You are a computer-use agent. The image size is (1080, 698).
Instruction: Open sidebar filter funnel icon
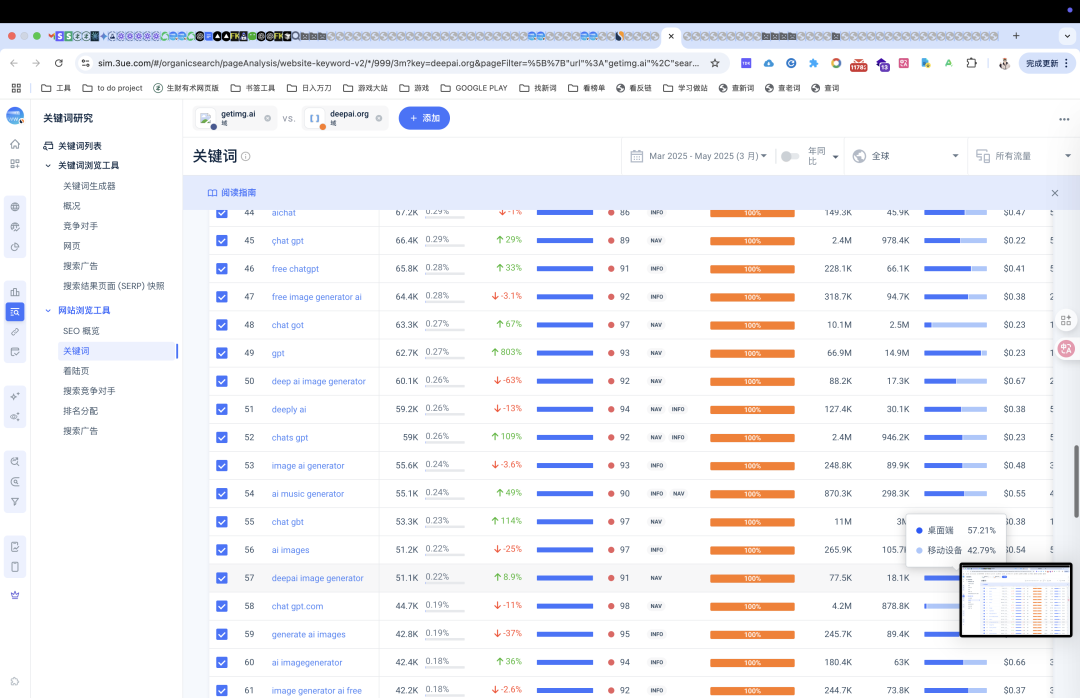15,502
